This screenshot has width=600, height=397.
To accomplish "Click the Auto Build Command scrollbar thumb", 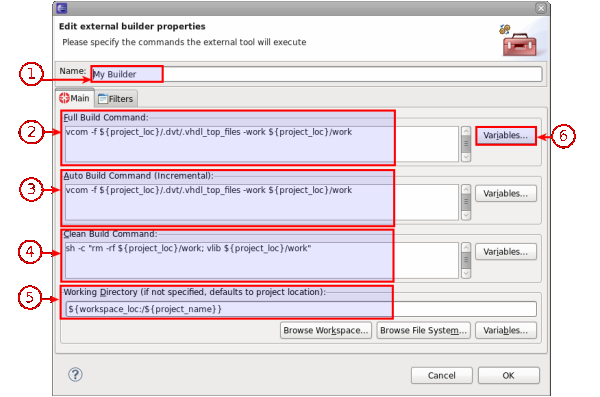I will click(x=466, y=202).
